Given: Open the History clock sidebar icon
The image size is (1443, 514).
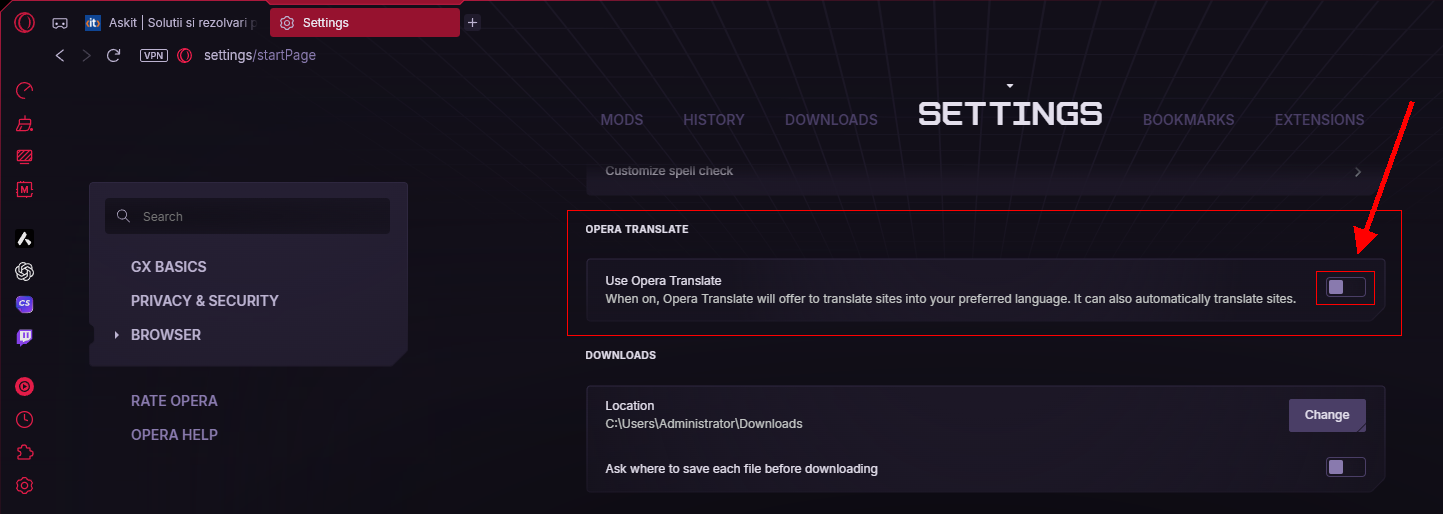Looking at the screenshot, I should pos(25,419).
